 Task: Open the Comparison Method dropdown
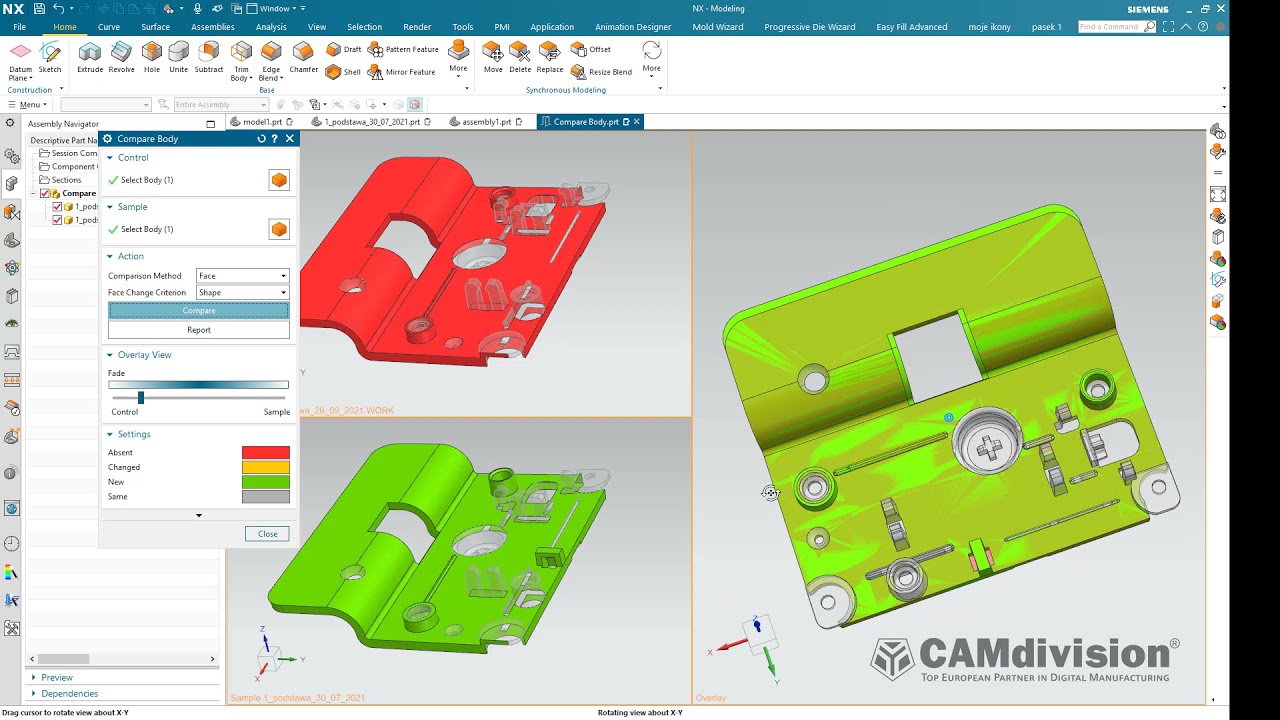tap(243, 276)
